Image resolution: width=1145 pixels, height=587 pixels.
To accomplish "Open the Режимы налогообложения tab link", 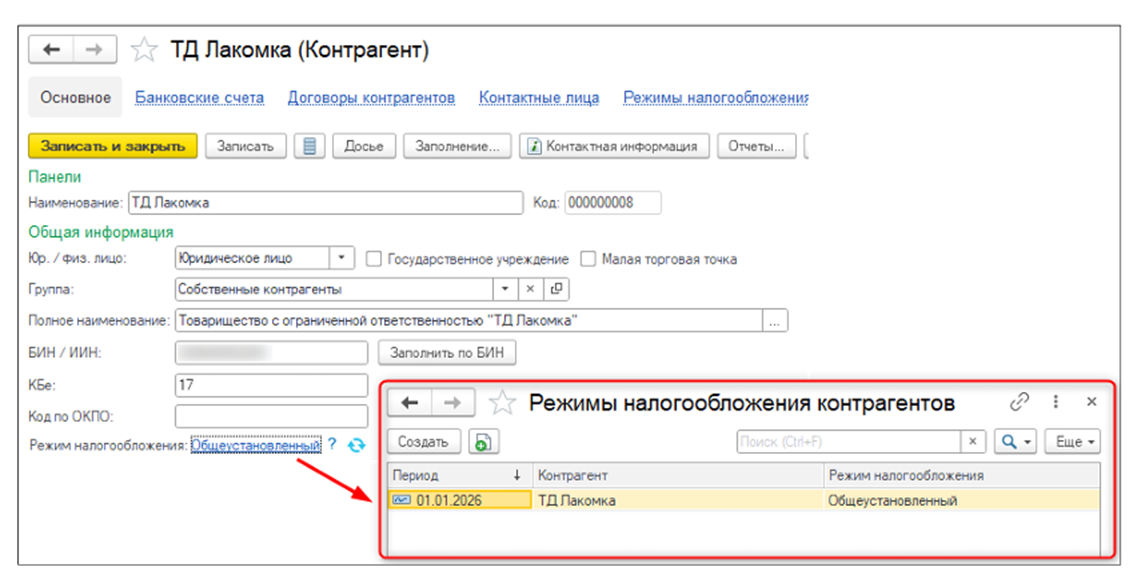I will point(716,98).
